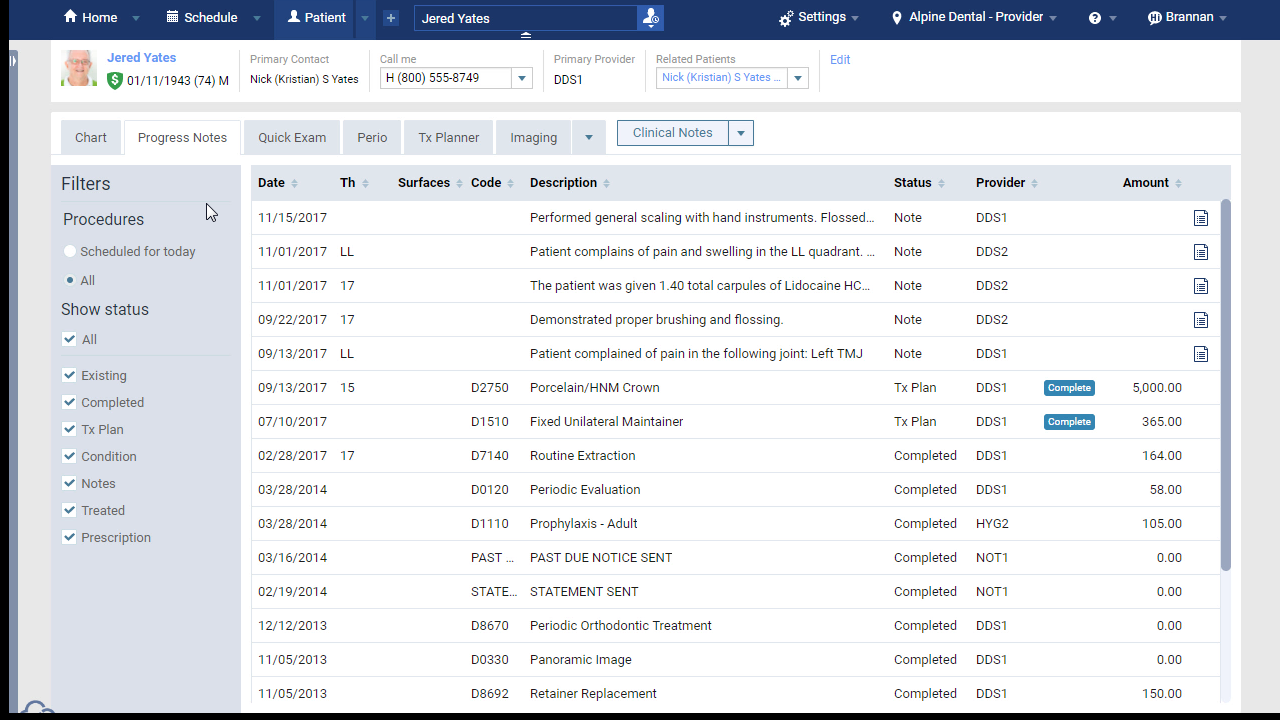The image size is (1280, 720).
Task: Click the patient search icon button
Action: pyautogui.click(x=650, y=18)
